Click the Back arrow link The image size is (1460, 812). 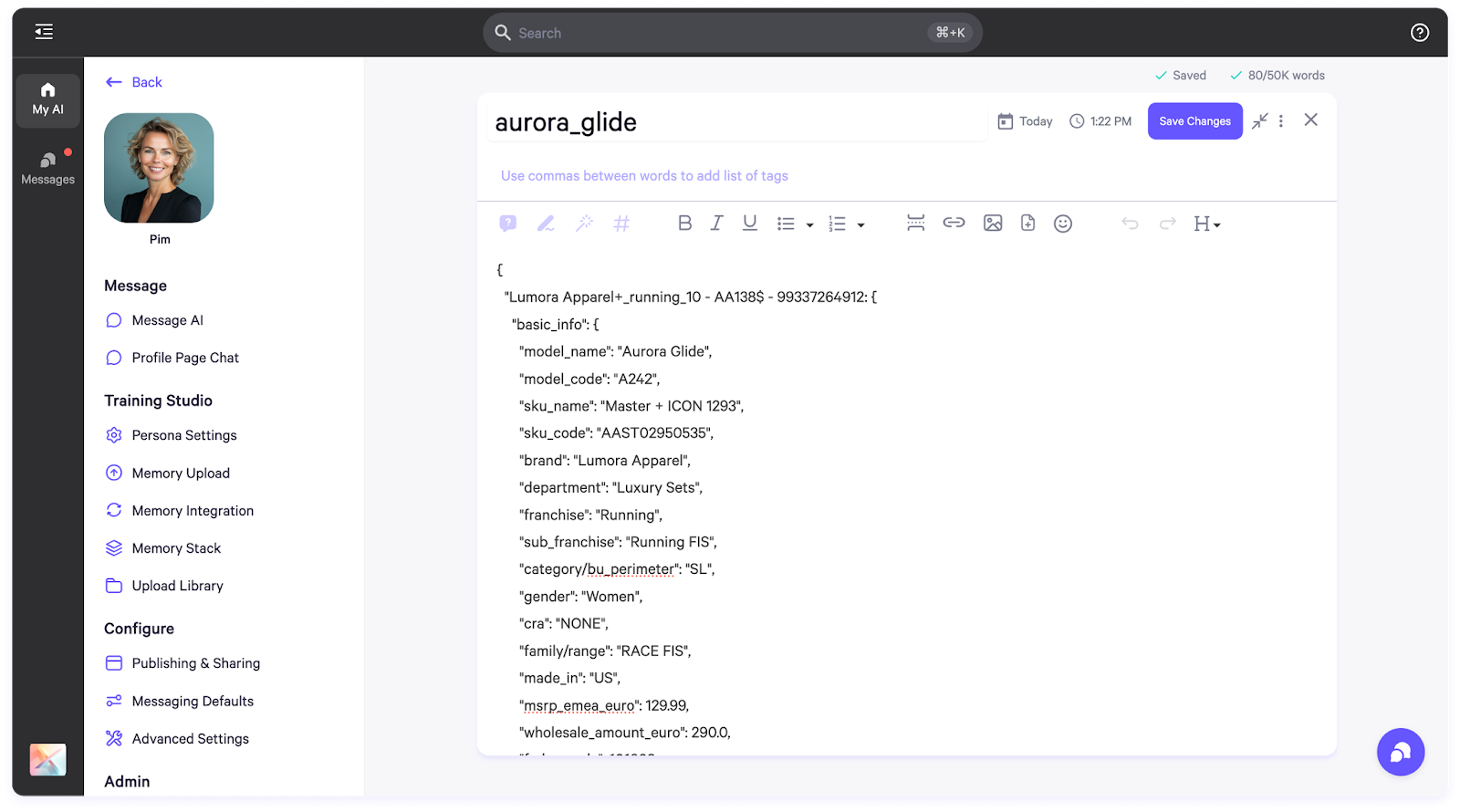[x=133, y=82]
